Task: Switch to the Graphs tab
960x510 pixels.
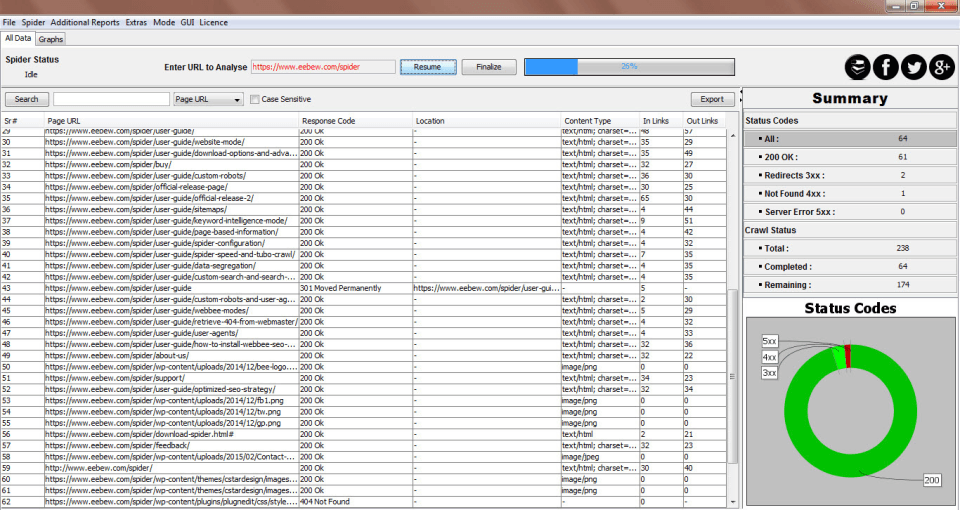Action: pos(51,39)
